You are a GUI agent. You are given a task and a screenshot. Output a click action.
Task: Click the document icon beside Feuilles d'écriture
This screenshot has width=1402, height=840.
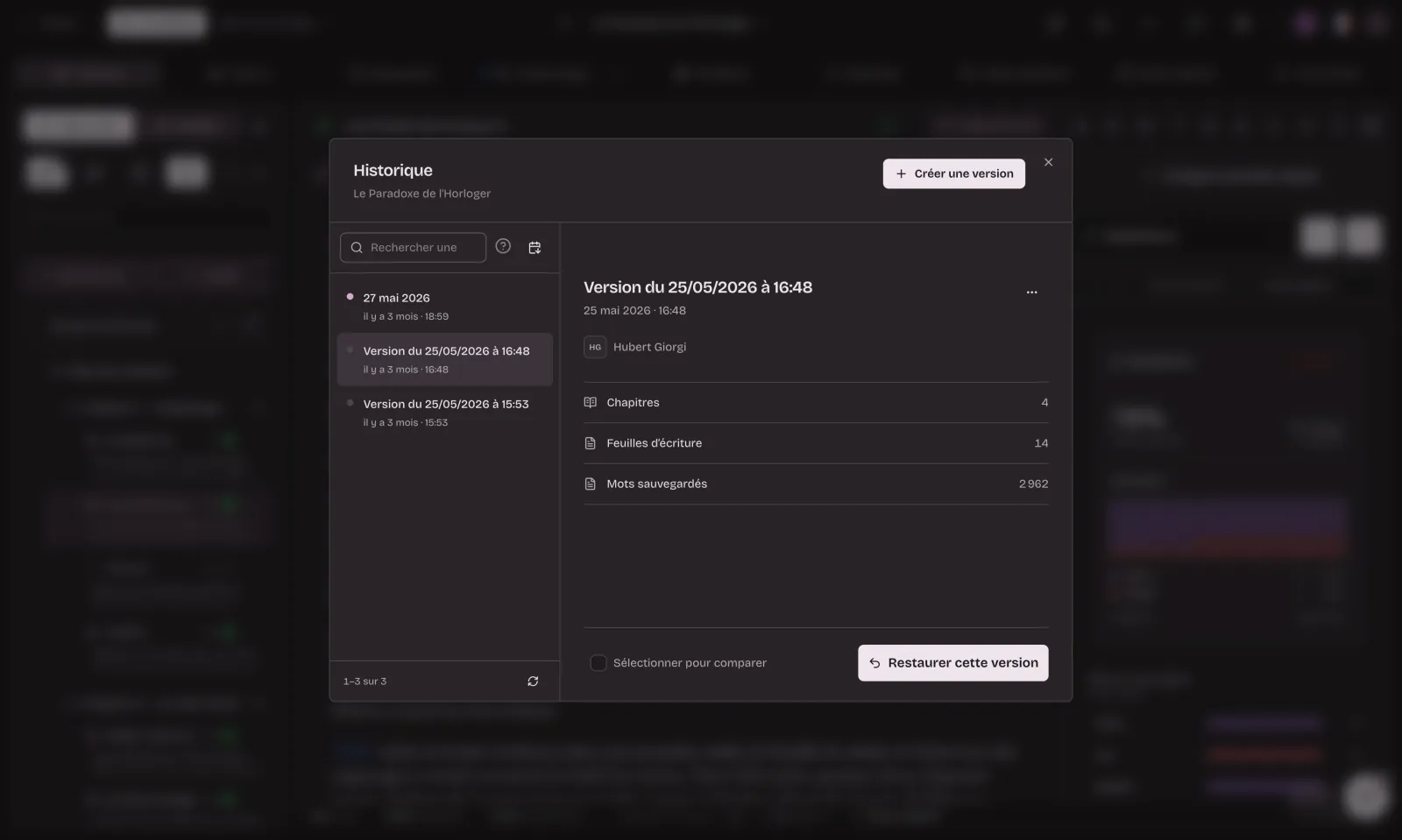point(590,443)
